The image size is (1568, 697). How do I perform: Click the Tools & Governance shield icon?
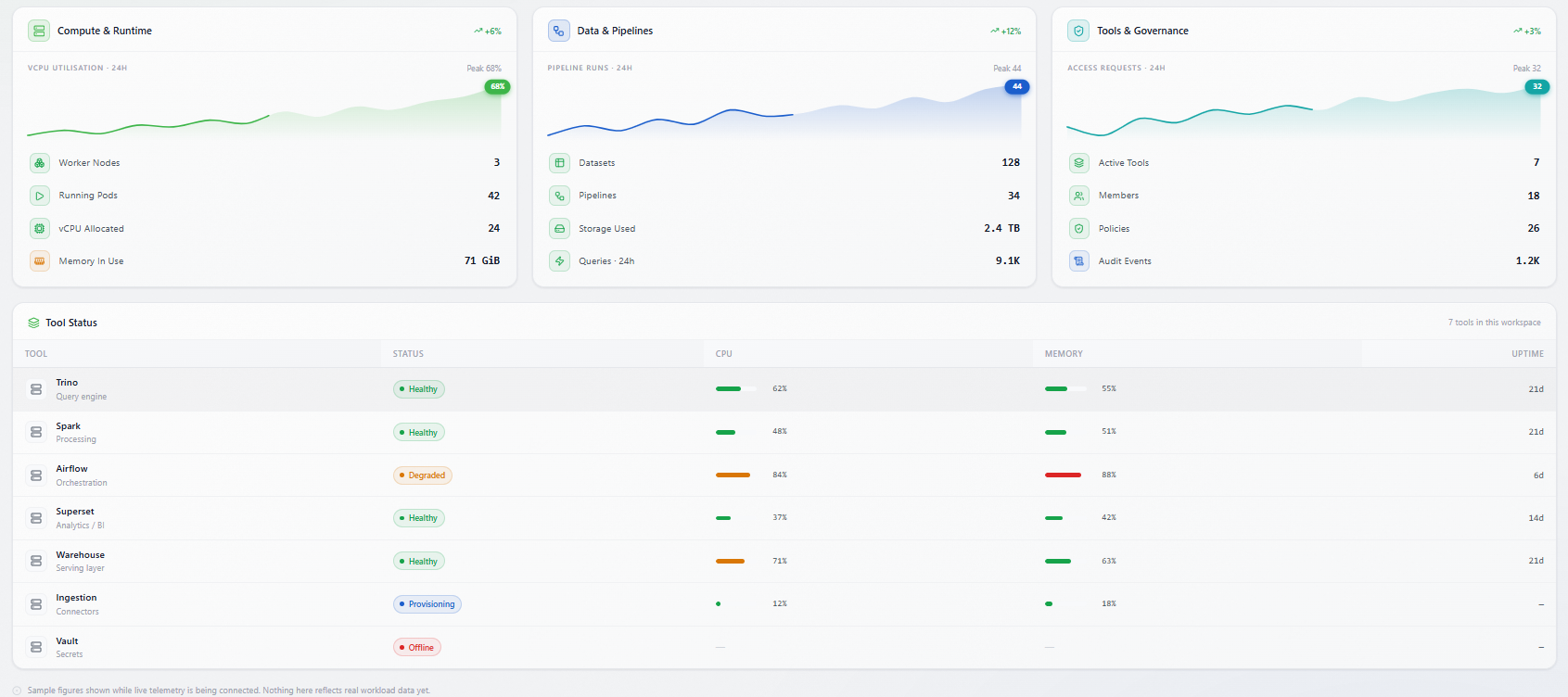click(x=1078, y=31)
